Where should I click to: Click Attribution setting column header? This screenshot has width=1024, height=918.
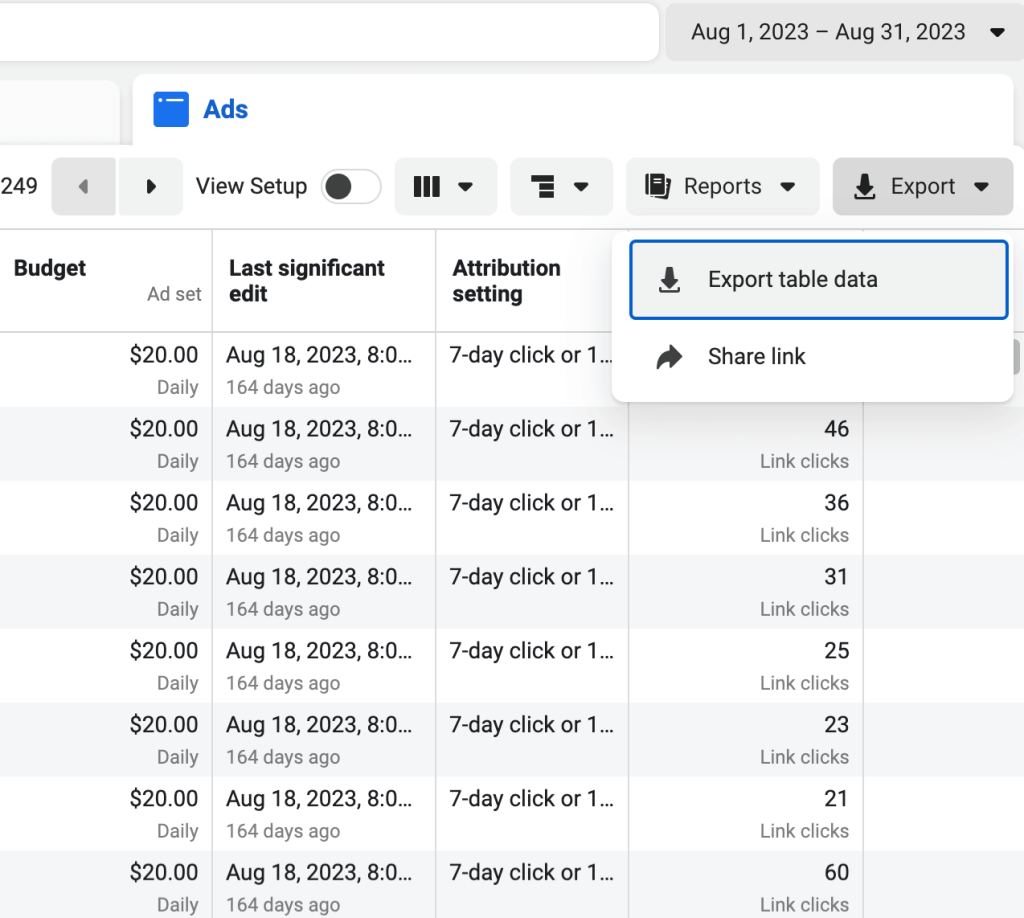506,280
